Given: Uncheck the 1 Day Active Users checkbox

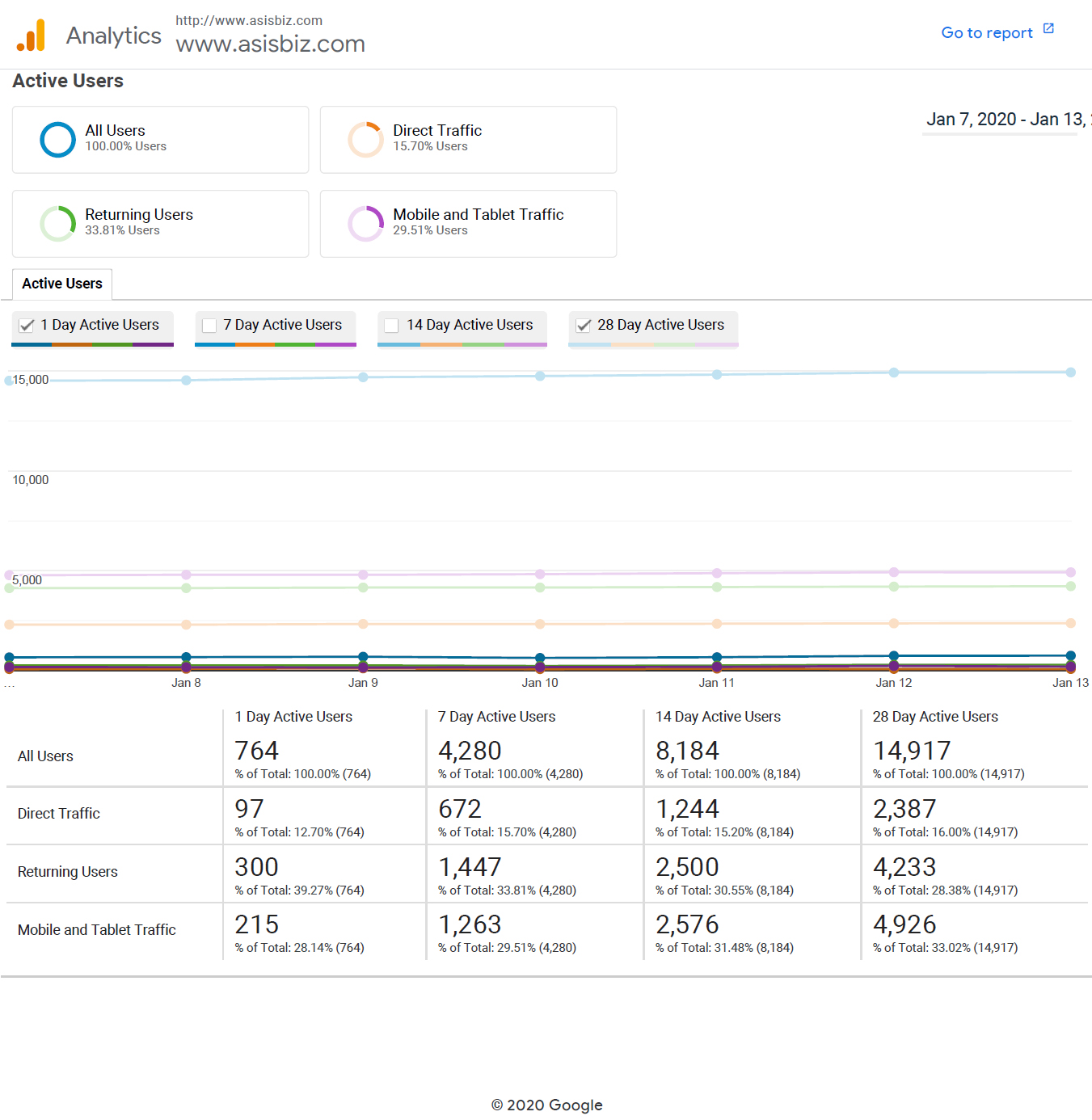Looking at the screenshot, I should (x=27, y=325).
